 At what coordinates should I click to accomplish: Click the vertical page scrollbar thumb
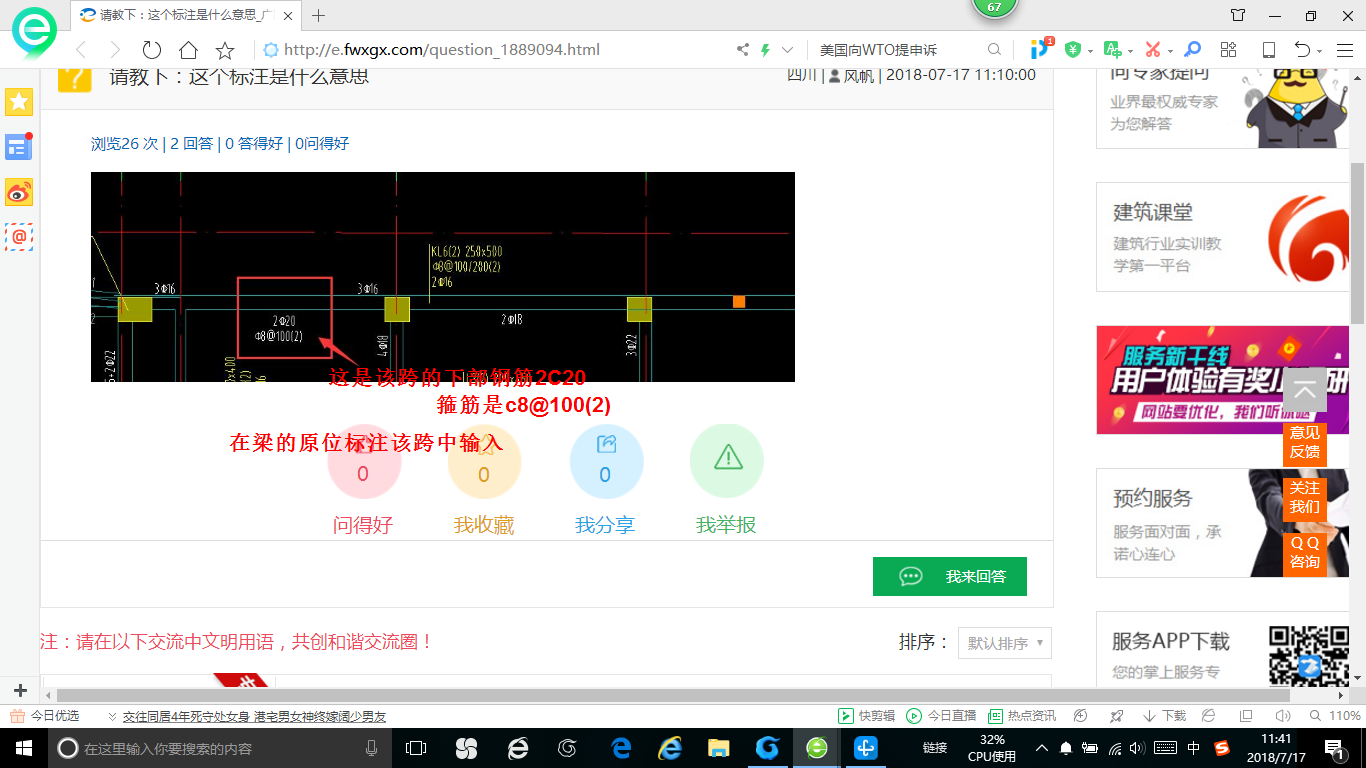pos(1357,242)
